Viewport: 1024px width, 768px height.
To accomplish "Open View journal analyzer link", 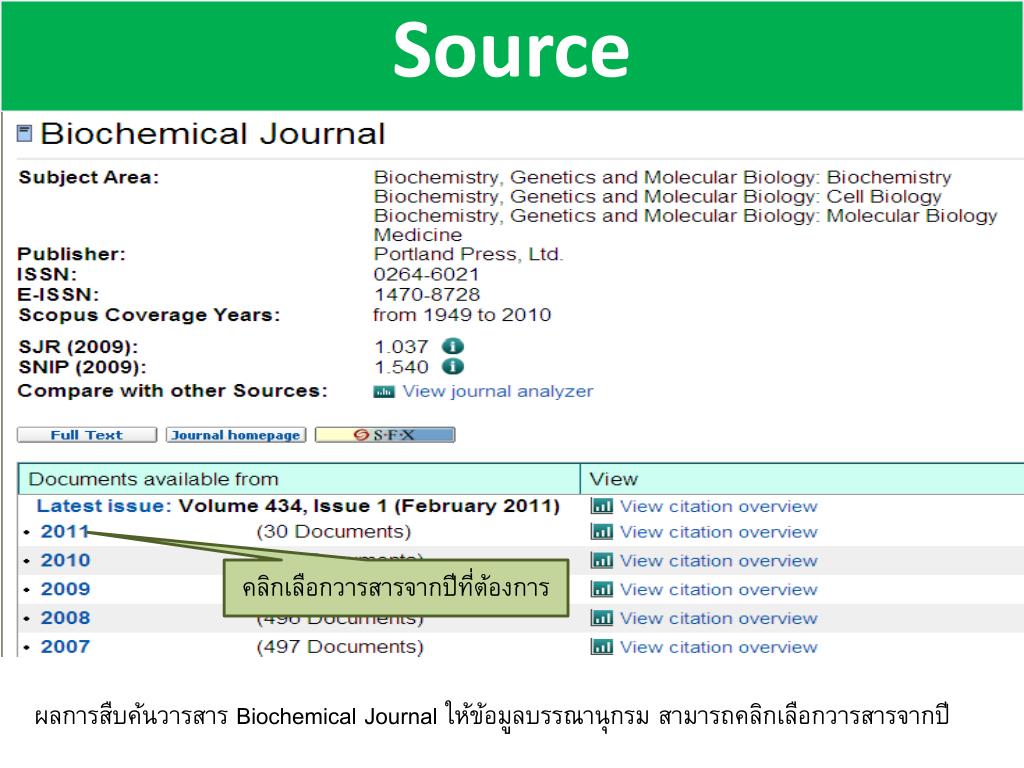I will pos(498,391).
